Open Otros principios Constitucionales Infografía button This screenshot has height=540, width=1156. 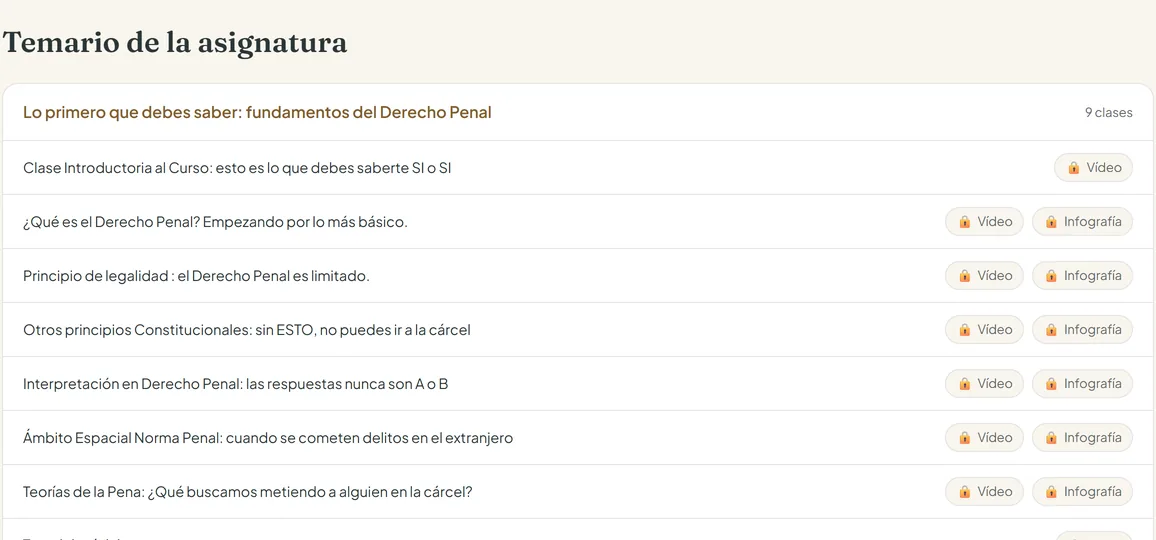1082,330
